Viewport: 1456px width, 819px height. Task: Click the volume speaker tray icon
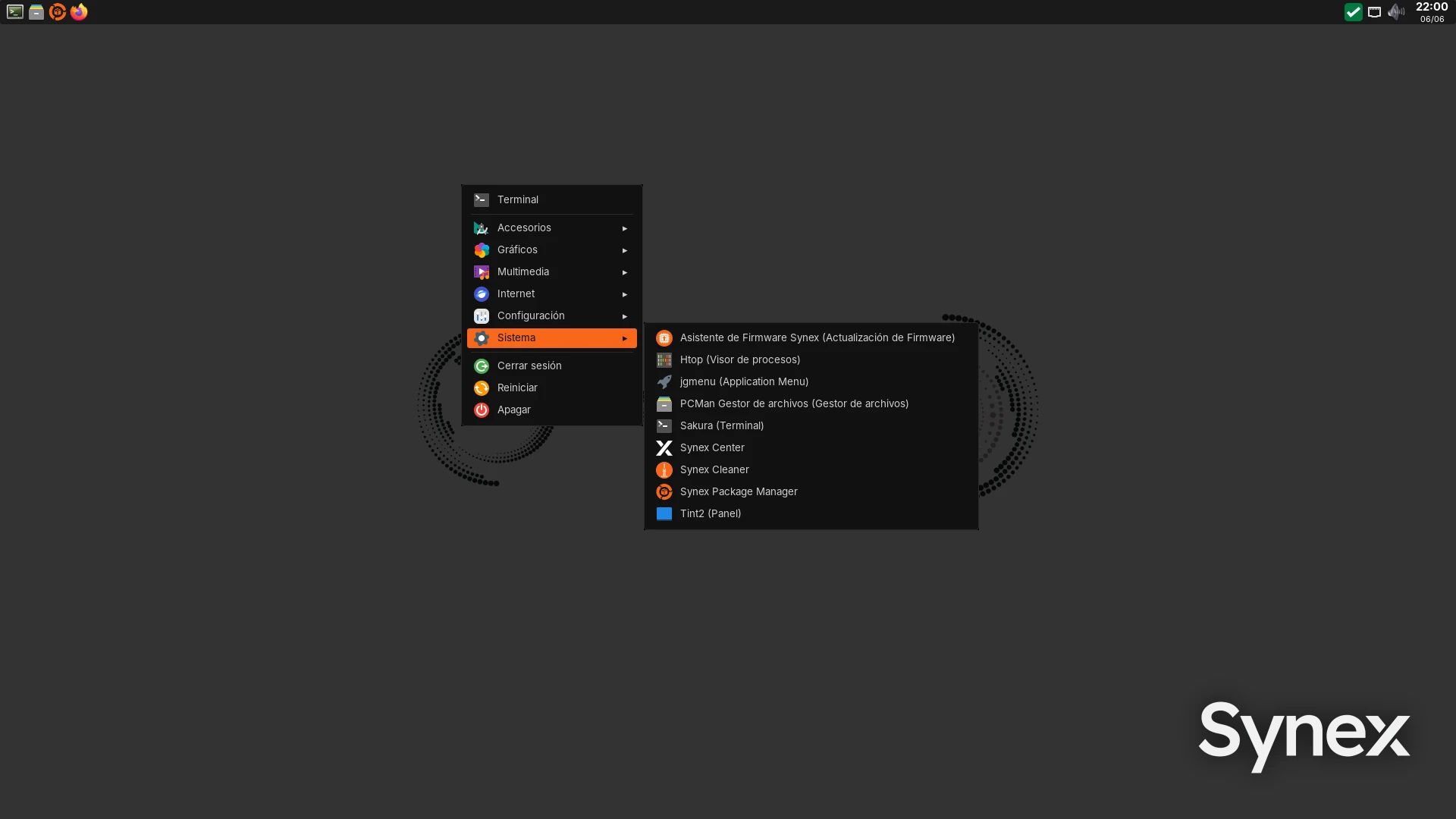point(1395,12)
